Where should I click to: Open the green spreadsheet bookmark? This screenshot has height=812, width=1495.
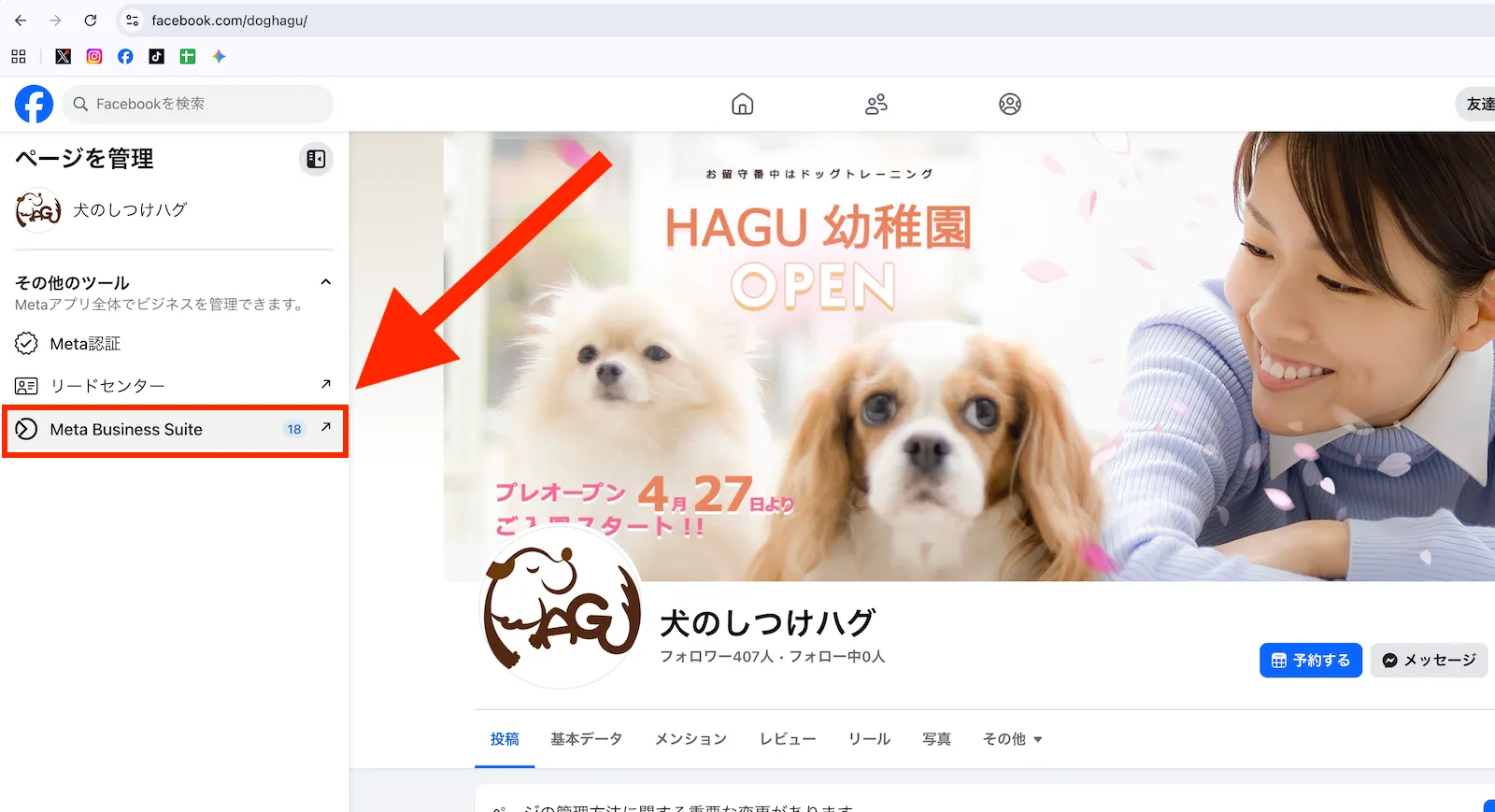tap(188, 56)
